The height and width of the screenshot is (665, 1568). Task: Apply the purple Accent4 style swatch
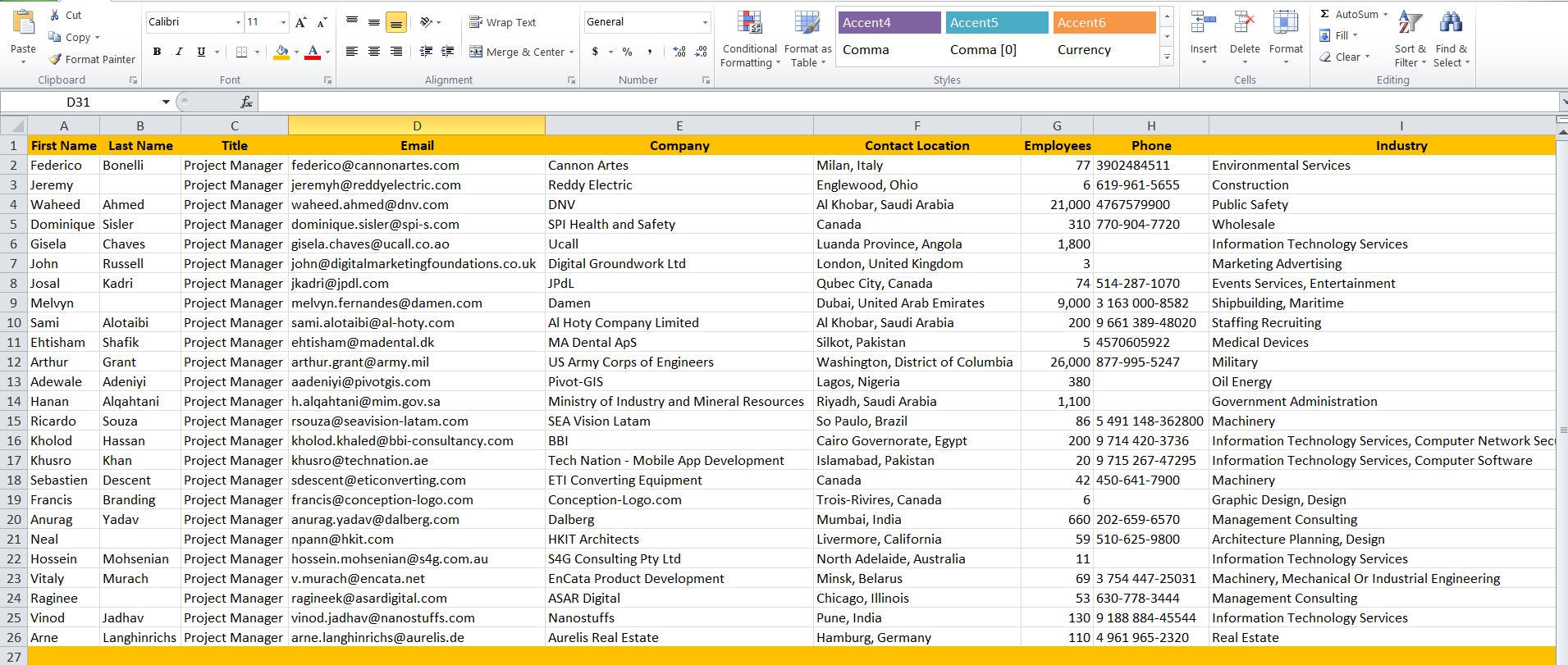point(889,23)
